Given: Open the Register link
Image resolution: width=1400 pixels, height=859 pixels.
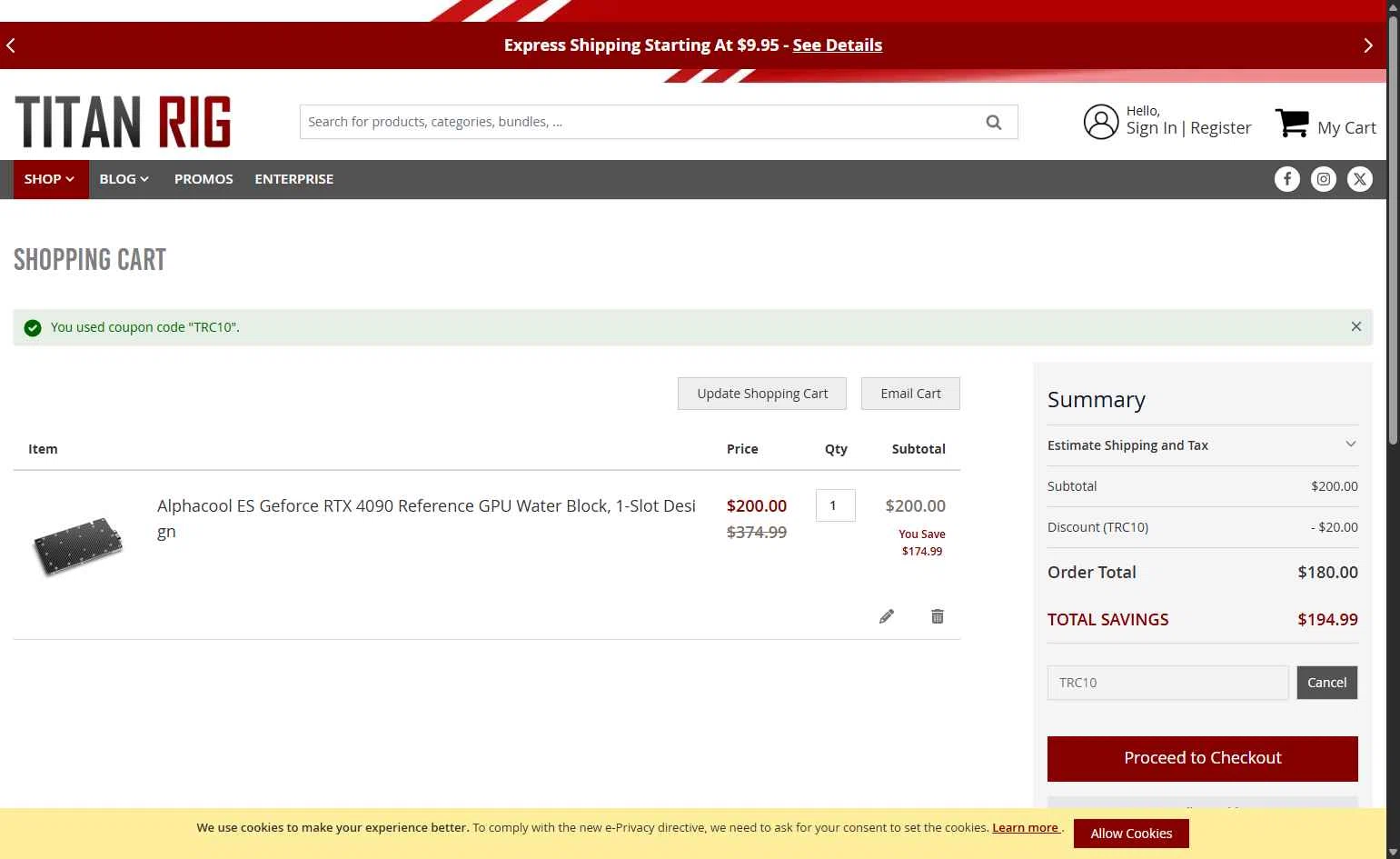Looking at the screenshot, I should pos(1220,128).
